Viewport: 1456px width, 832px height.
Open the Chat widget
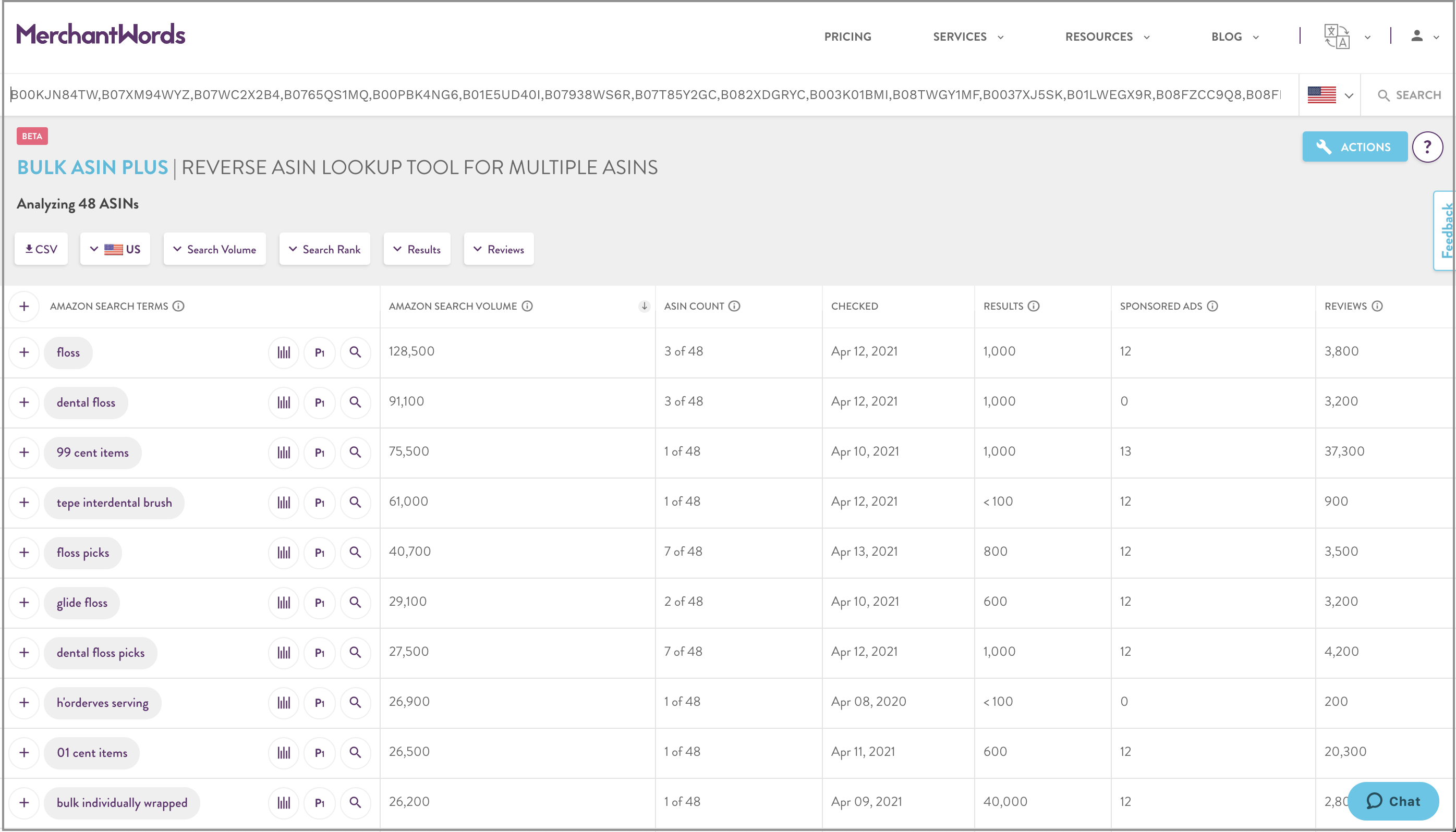click(x=1393, y=801)
